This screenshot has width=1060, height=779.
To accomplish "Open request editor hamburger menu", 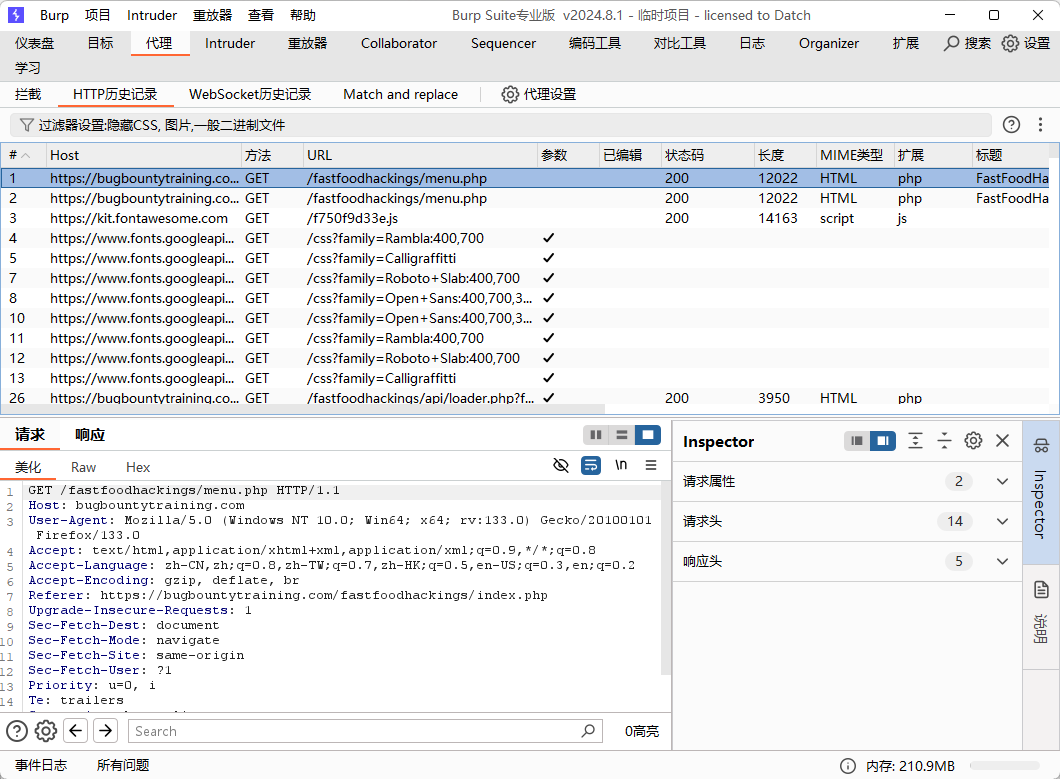I will pyautogui.click(x=651, y=465).
